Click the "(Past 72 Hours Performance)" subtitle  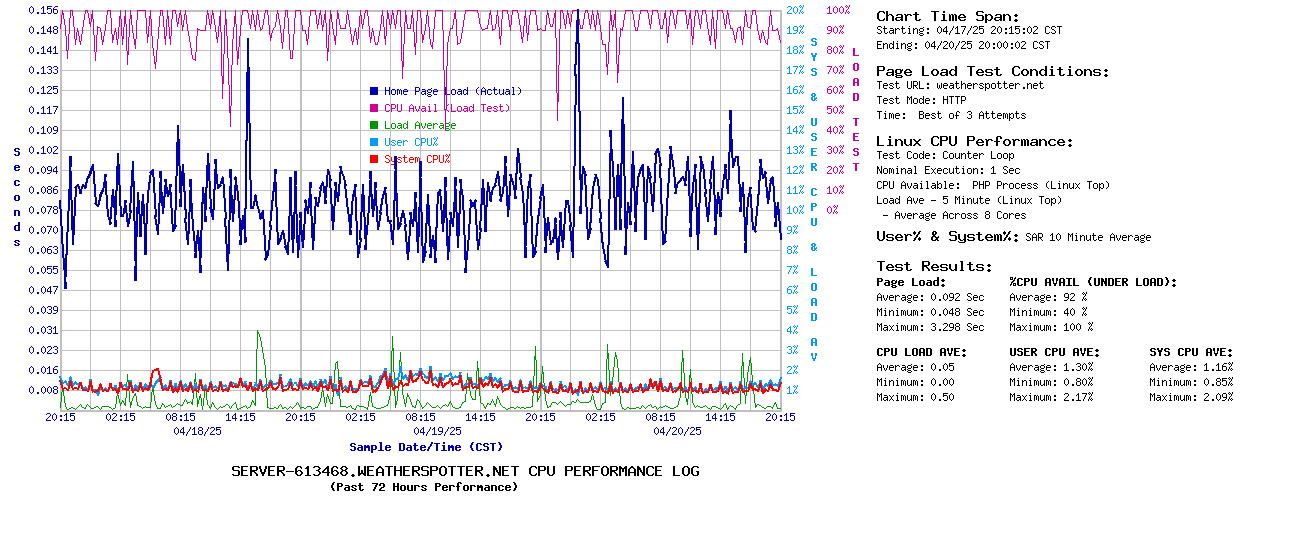(424, 487)
